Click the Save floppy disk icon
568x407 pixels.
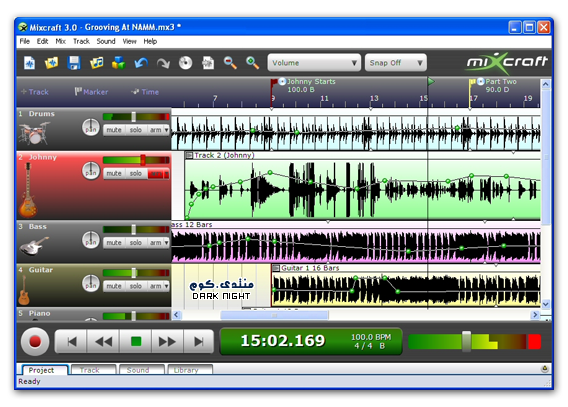pos(74,63)
